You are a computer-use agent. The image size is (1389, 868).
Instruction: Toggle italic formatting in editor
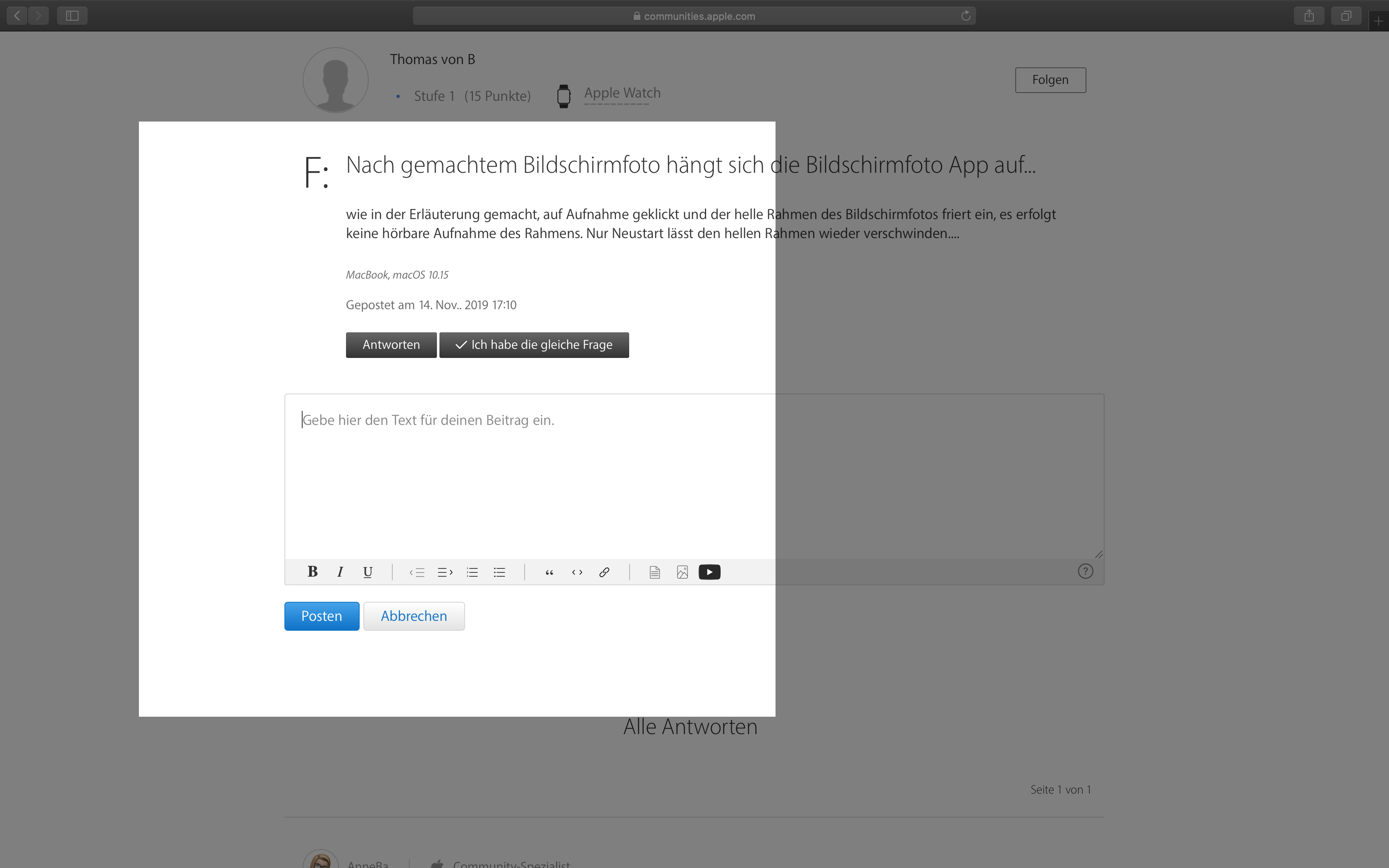pos(340,572)
